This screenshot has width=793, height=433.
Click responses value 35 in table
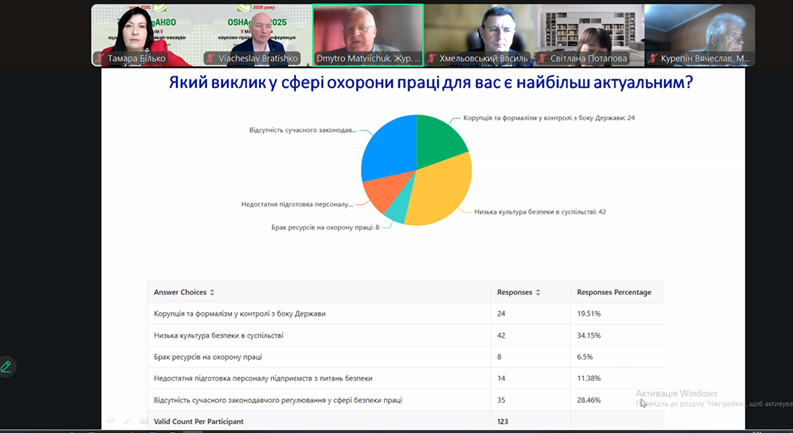501,400
